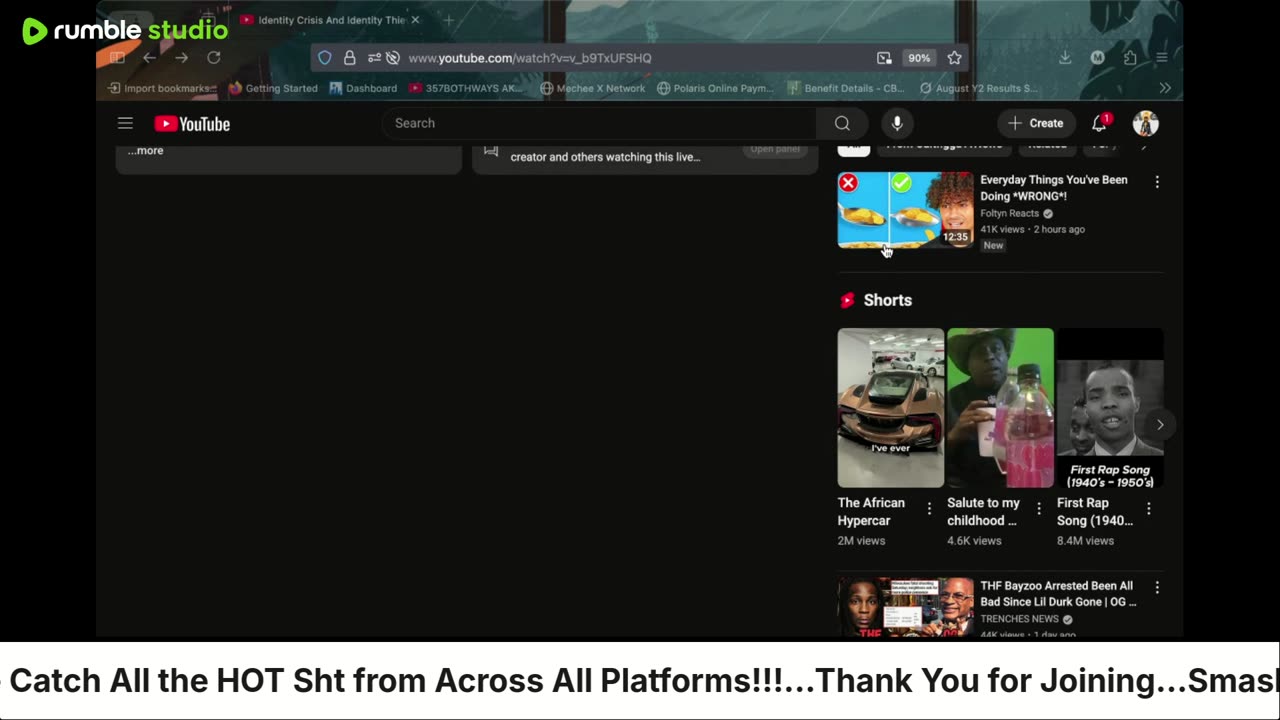Click First Rap Song title text

1095,512
